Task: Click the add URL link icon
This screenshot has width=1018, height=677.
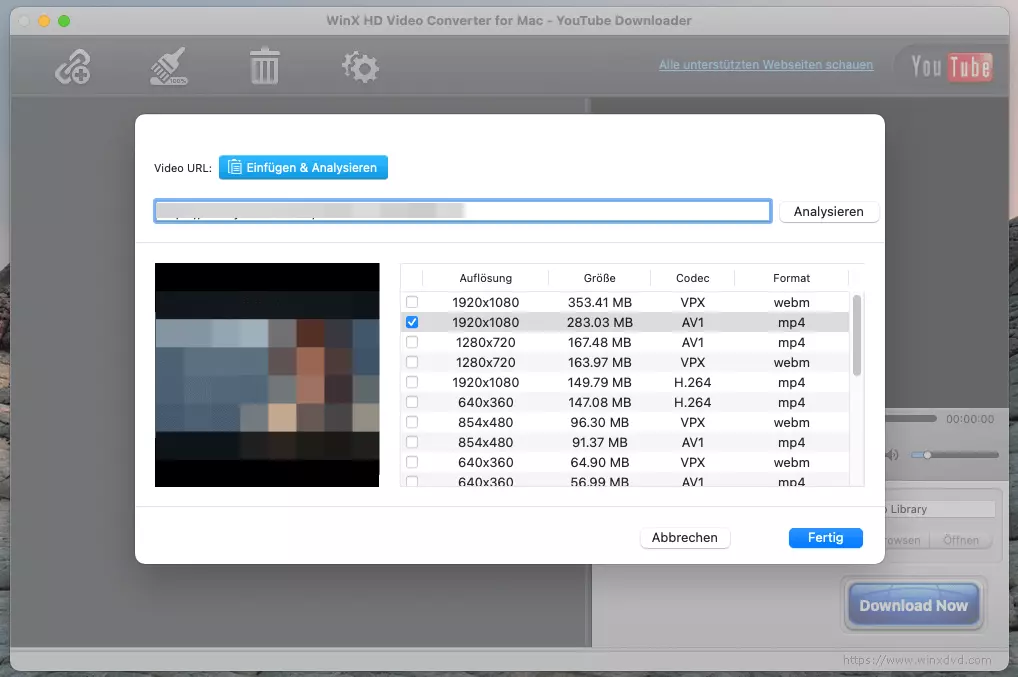Action: (72, 67)
